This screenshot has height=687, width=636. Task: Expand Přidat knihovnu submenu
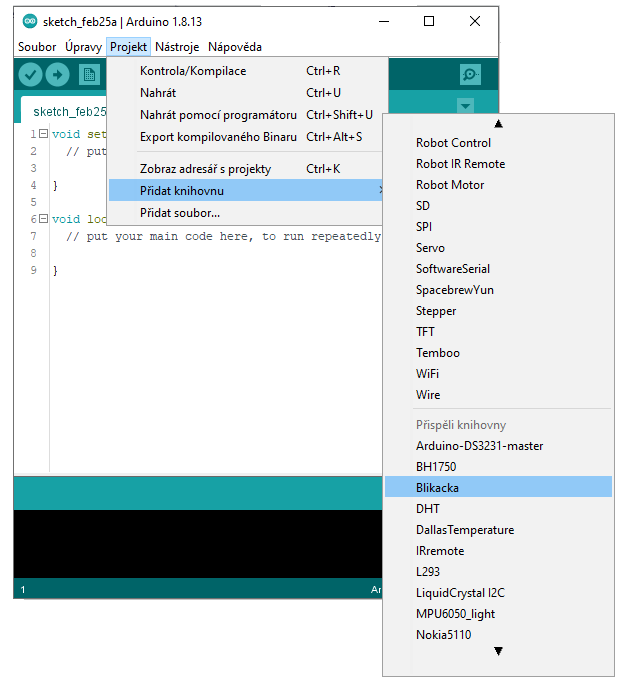tap(246, 191)
